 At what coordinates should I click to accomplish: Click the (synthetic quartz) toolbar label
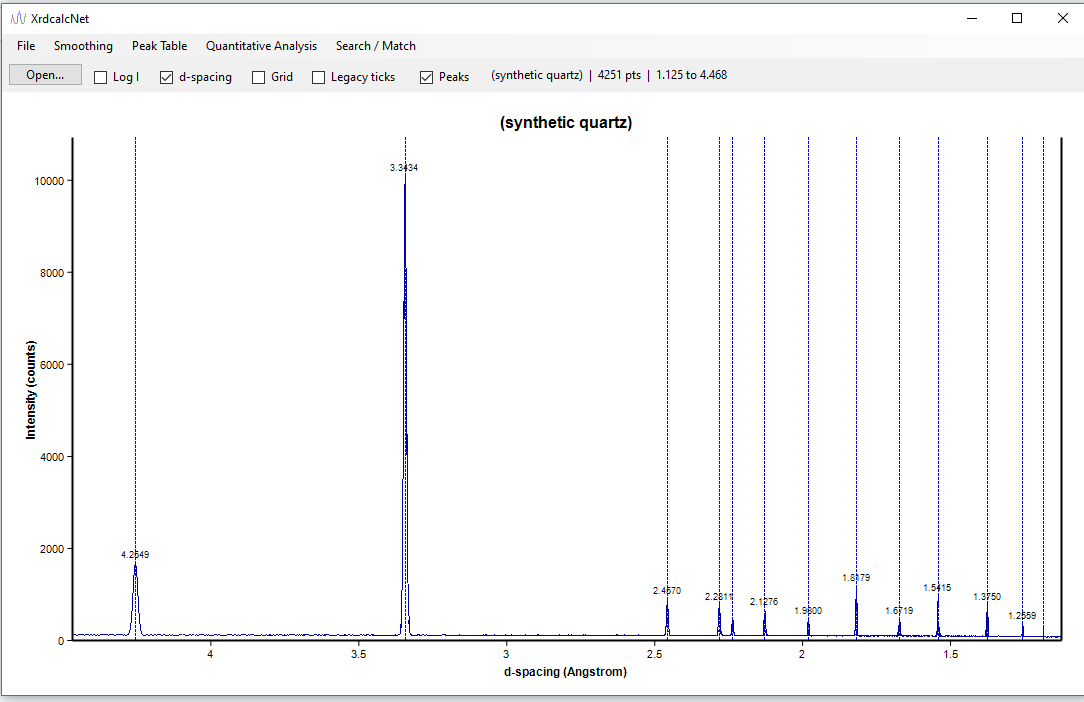537,75
